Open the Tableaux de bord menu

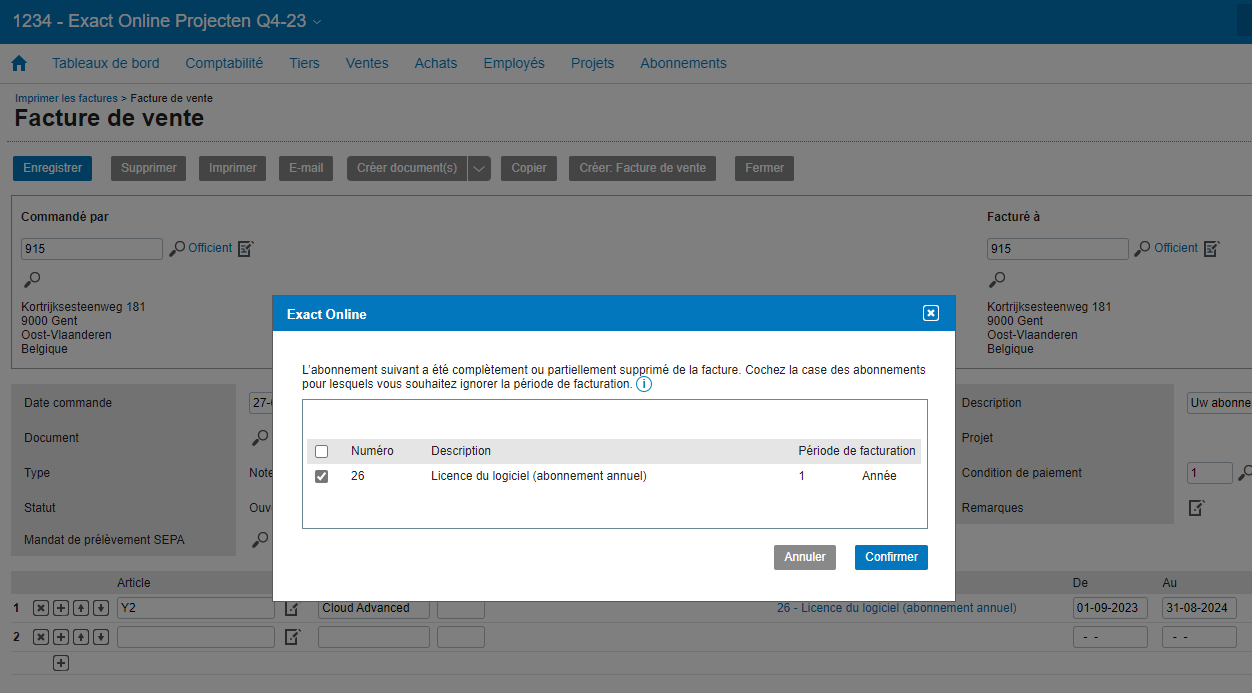pyautogui.click(x=106, y=63)
